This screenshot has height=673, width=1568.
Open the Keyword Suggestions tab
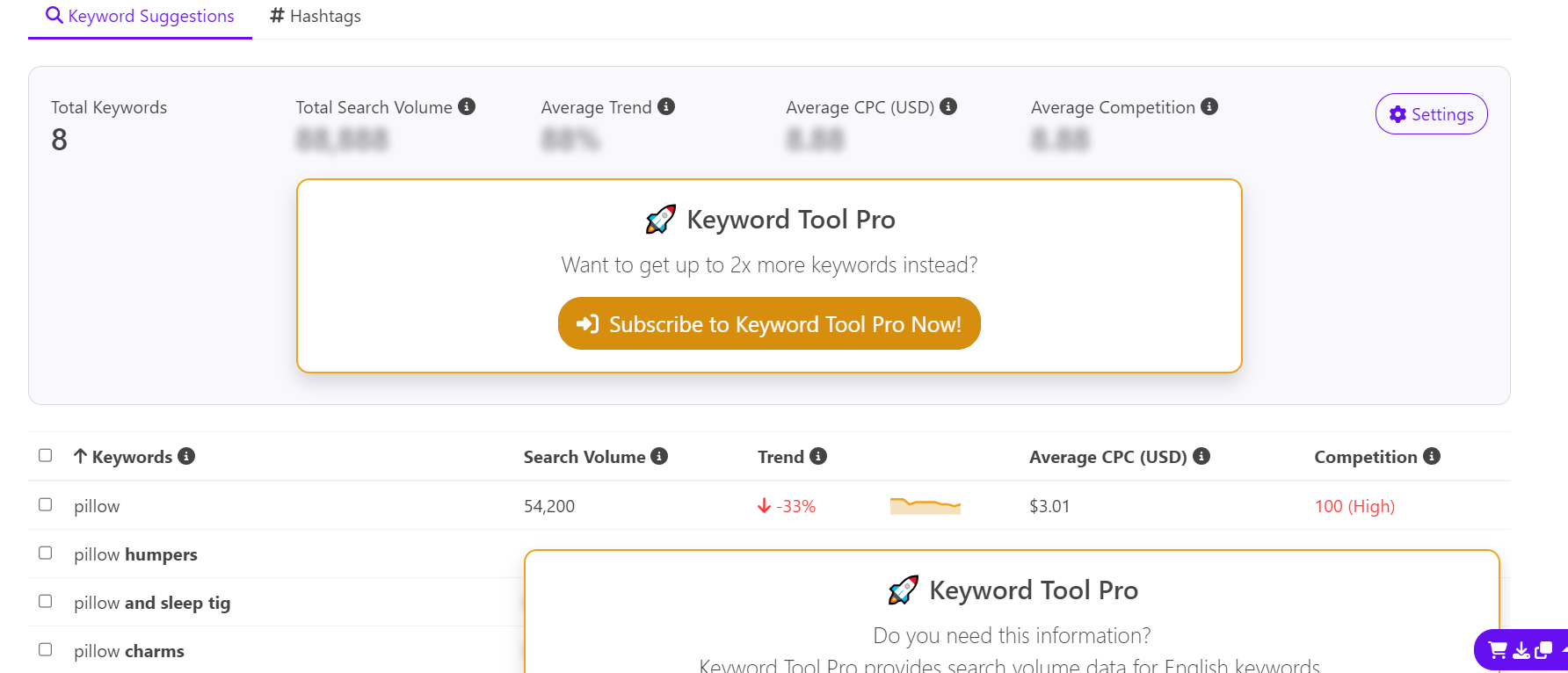click(x=140, y=17)
